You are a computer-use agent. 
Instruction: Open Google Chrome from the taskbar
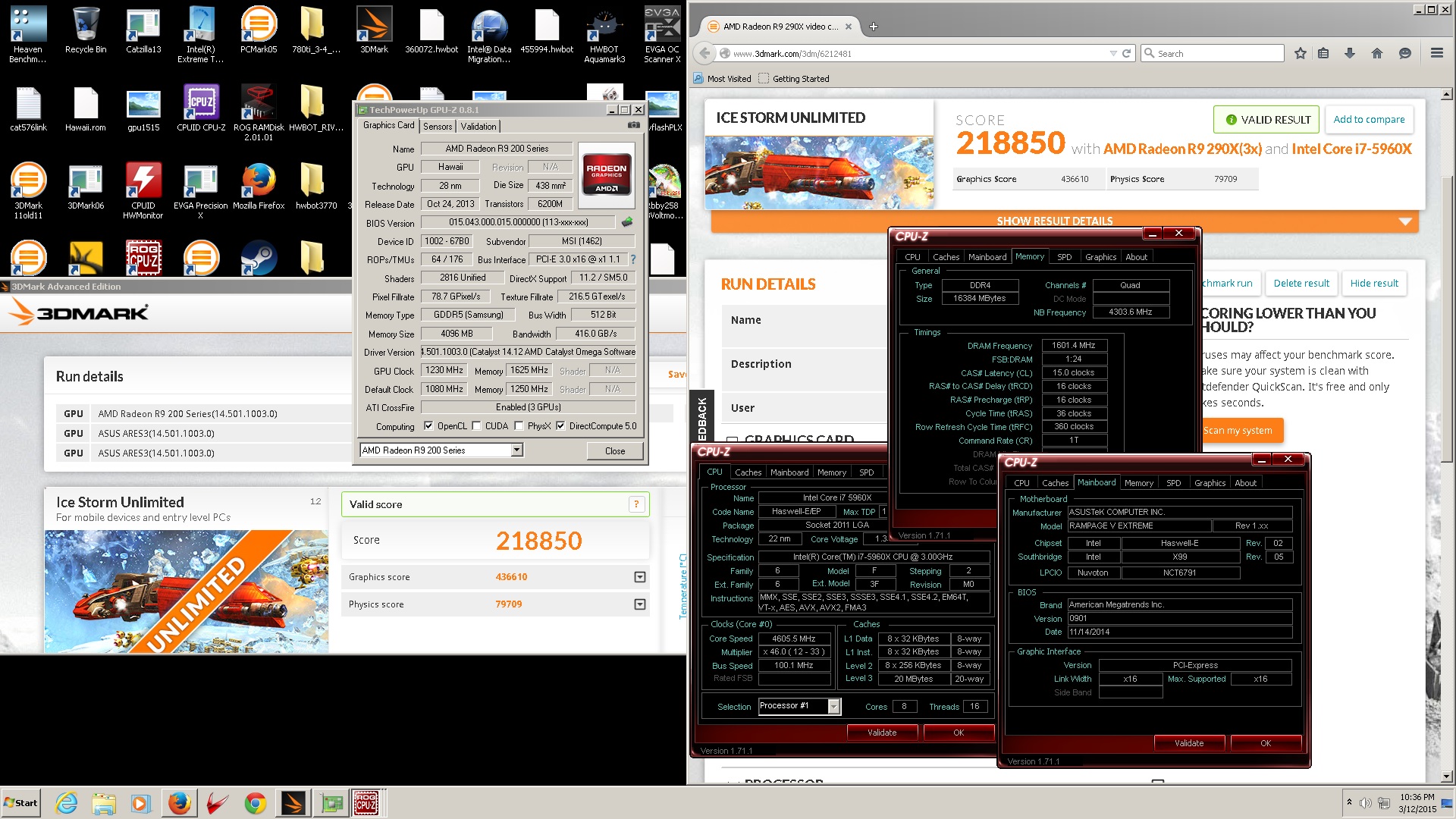(256, 803)
